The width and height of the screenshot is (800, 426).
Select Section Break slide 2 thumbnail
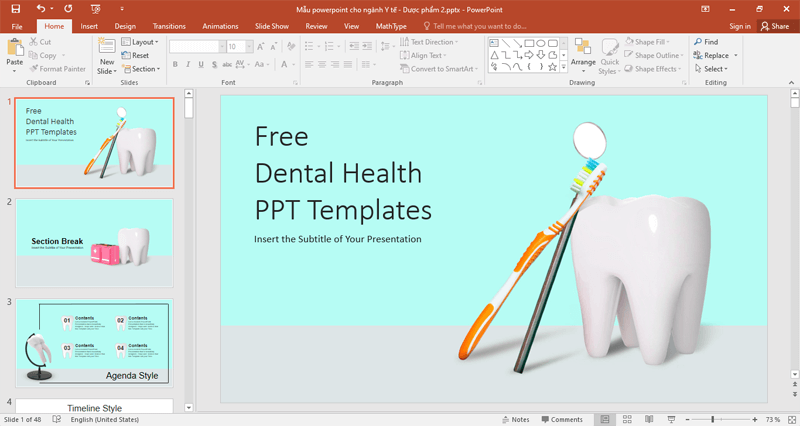94,243
